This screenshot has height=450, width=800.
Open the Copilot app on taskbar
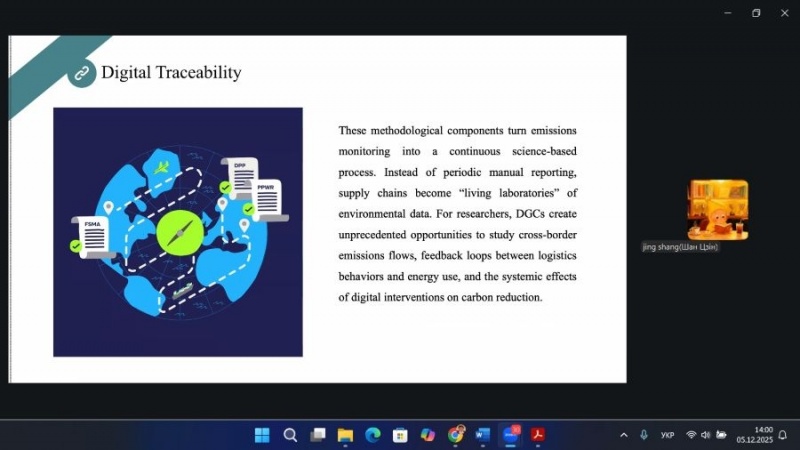(428, 435)
